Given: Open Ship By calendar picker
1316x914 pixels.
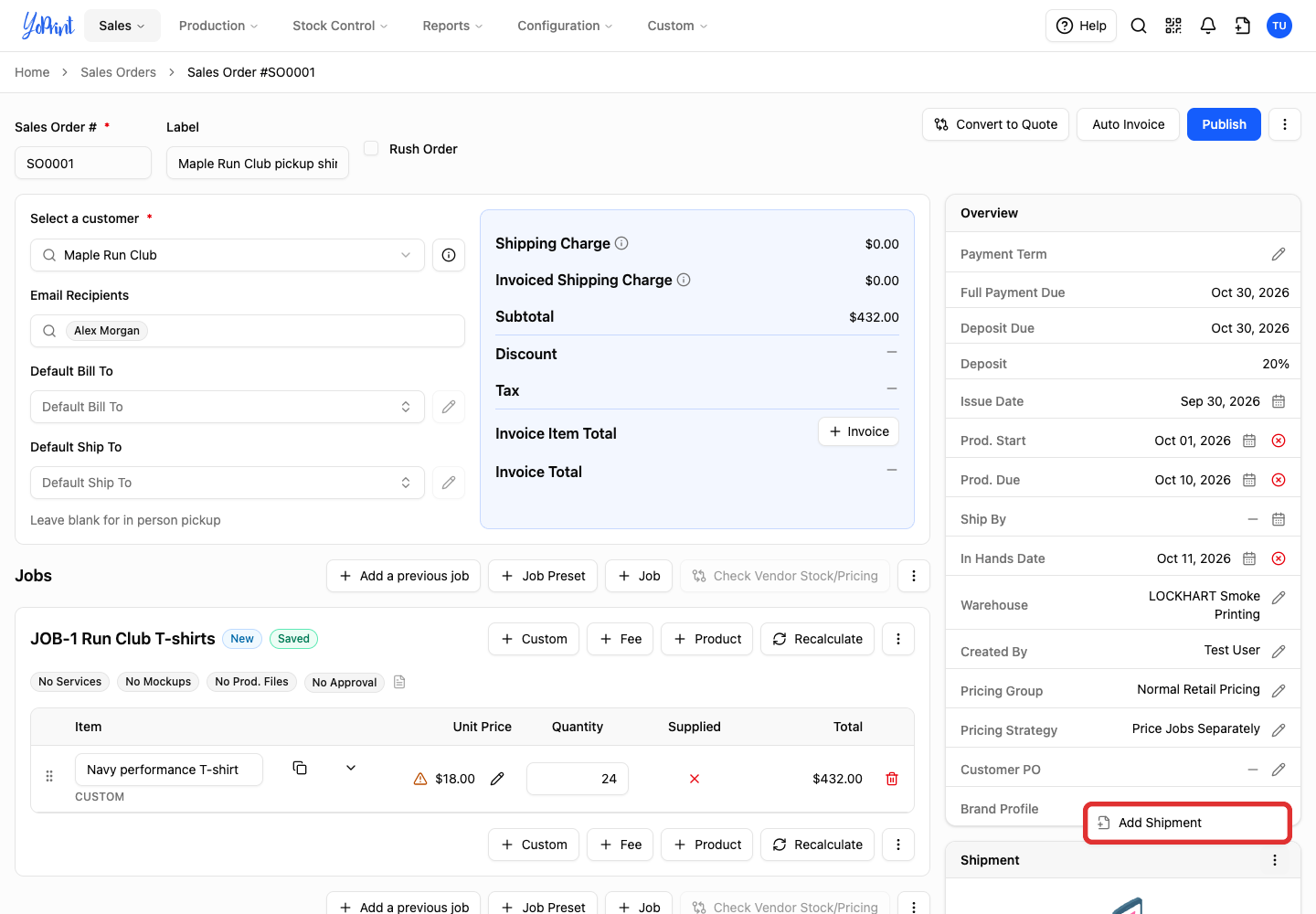Looking at the screenshot, I should (x=1279, y=519).
